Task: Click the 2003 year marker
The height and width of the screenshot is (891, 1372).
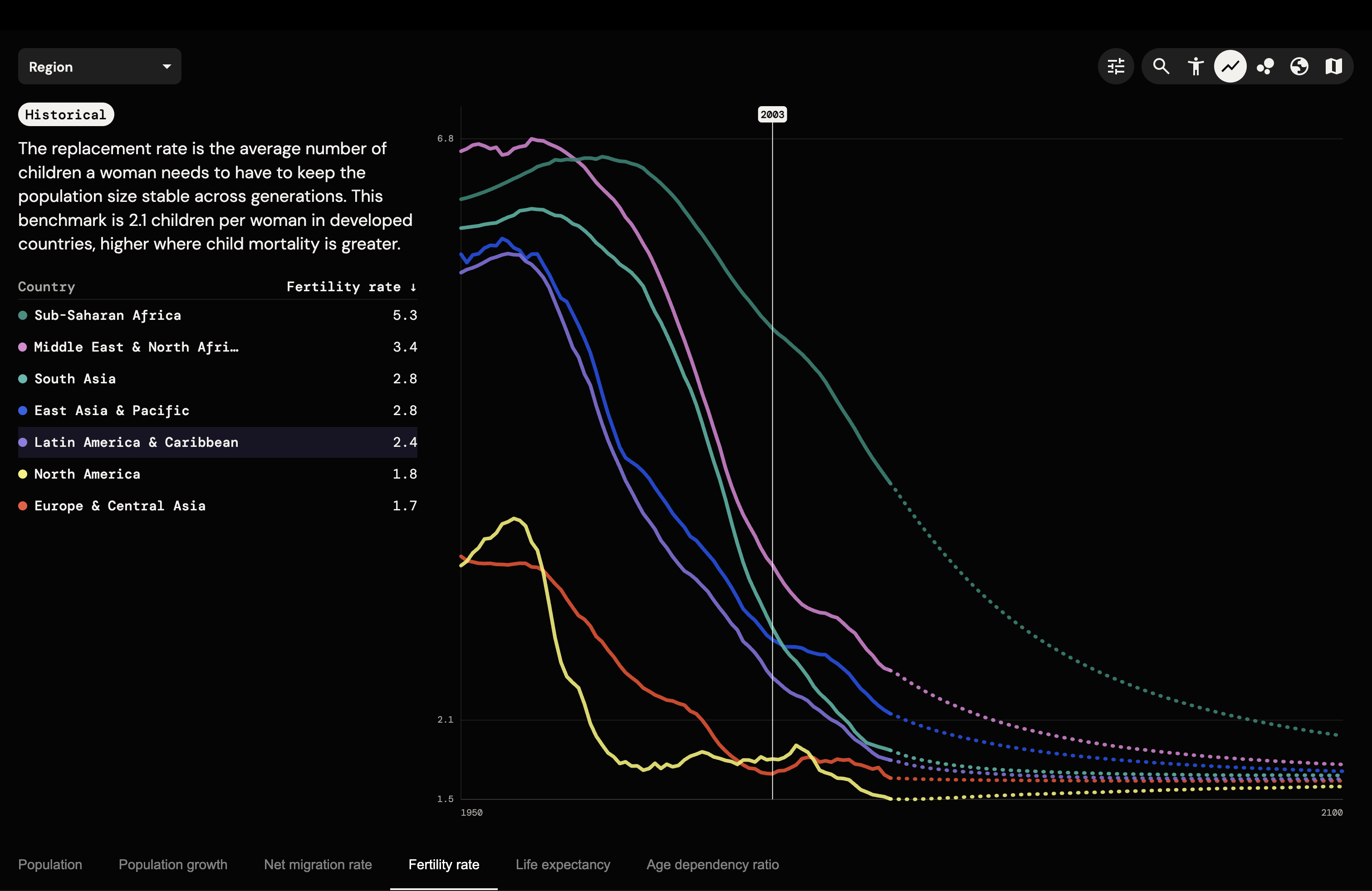Action: (772, 114)
